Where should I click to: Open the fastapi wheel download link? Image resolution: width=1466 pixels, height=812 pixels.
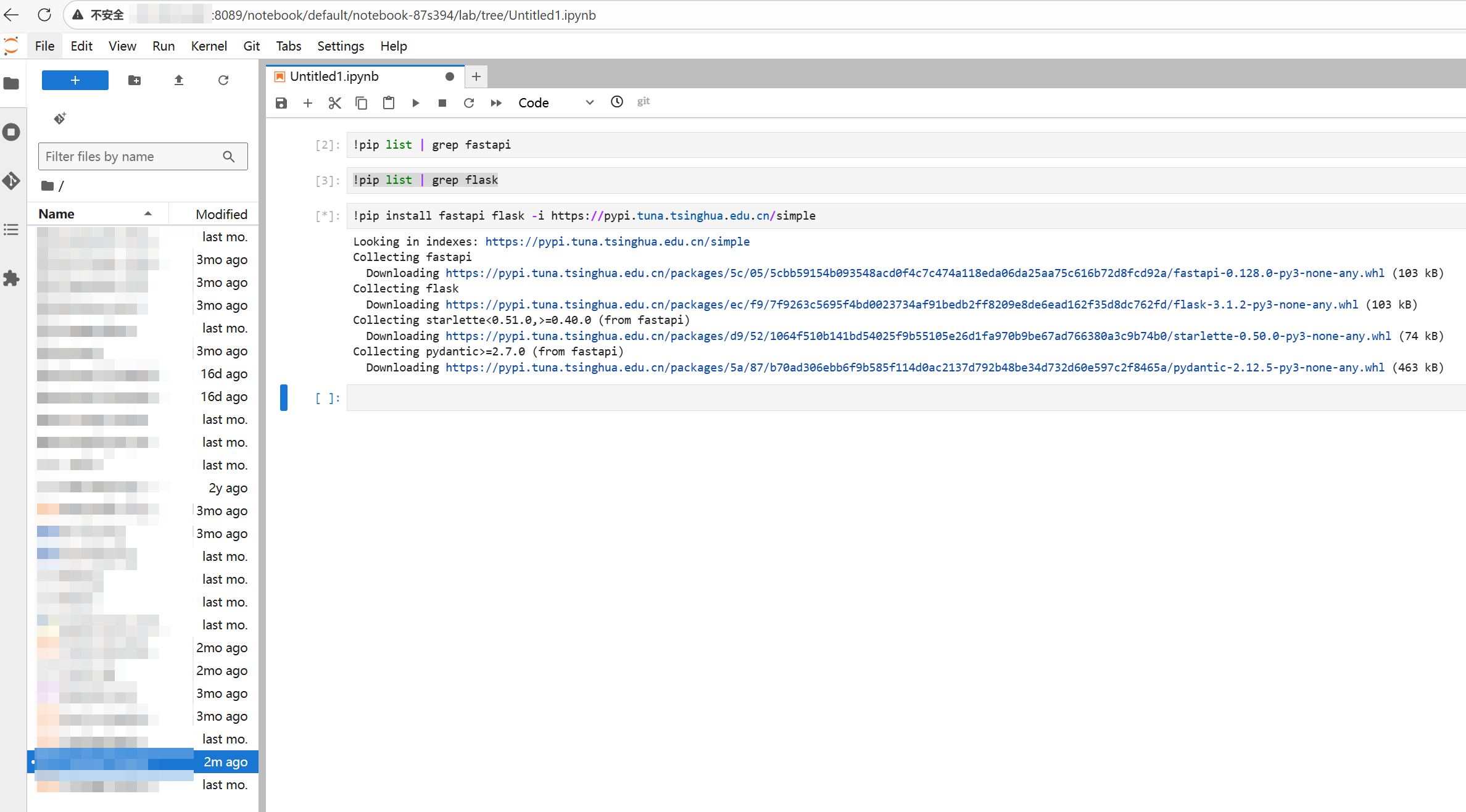pyautogui.click(x=914, y=273)
